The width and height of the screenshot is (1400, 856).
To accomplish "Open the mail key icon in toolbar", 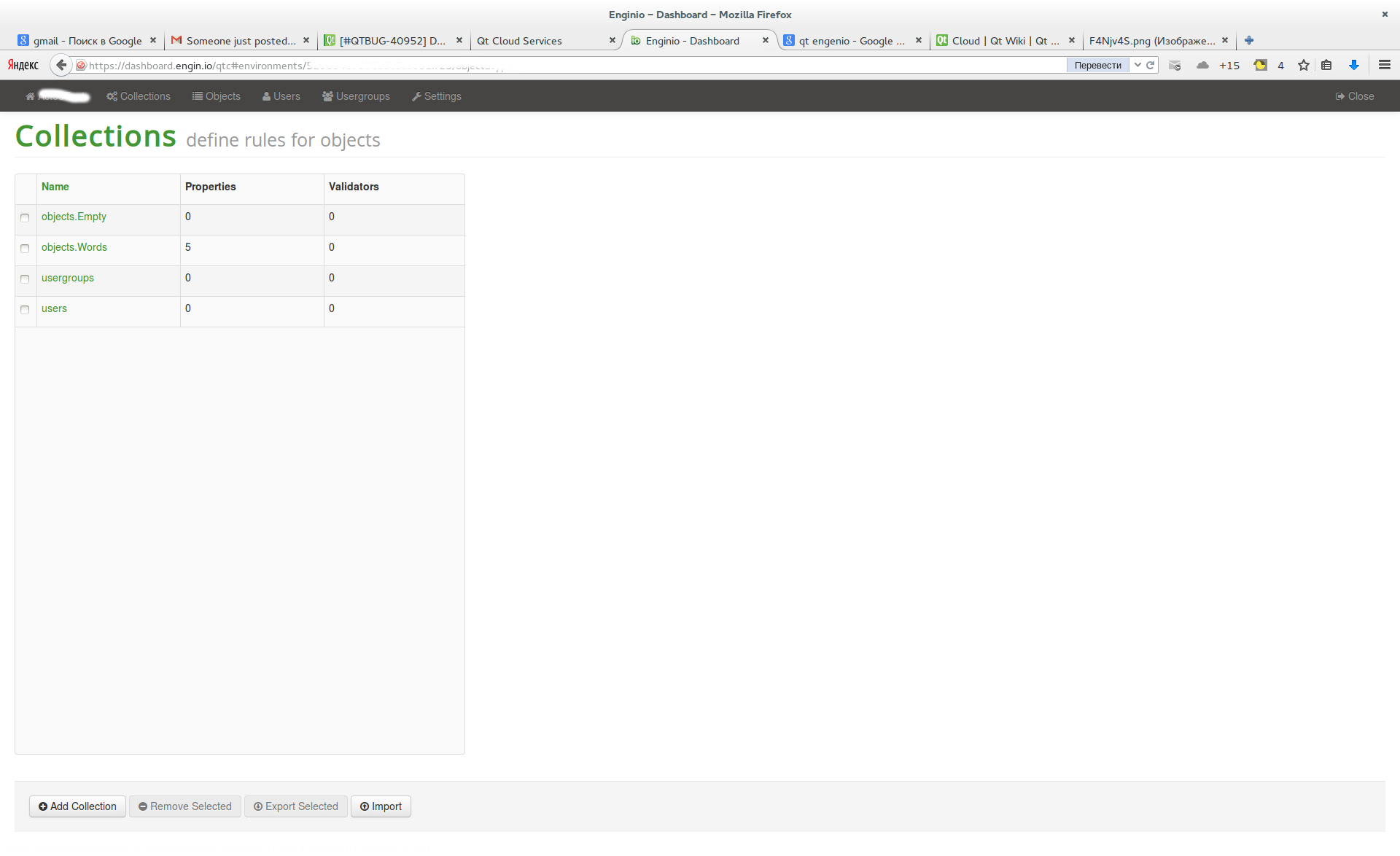I will click(1175, 66).
